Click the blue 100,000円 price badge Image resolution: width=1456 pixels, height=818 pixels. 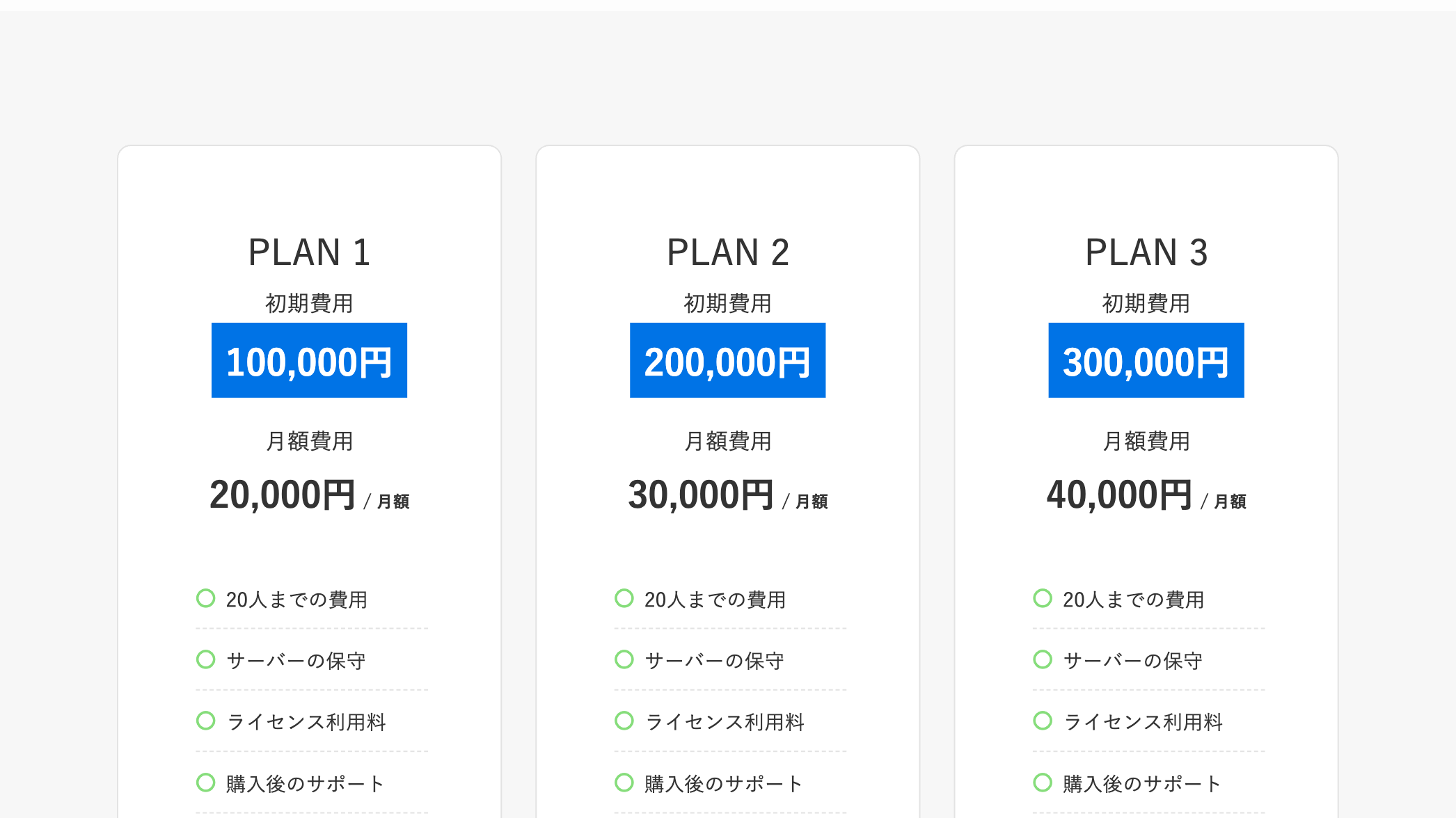click(x=309, y=360)
